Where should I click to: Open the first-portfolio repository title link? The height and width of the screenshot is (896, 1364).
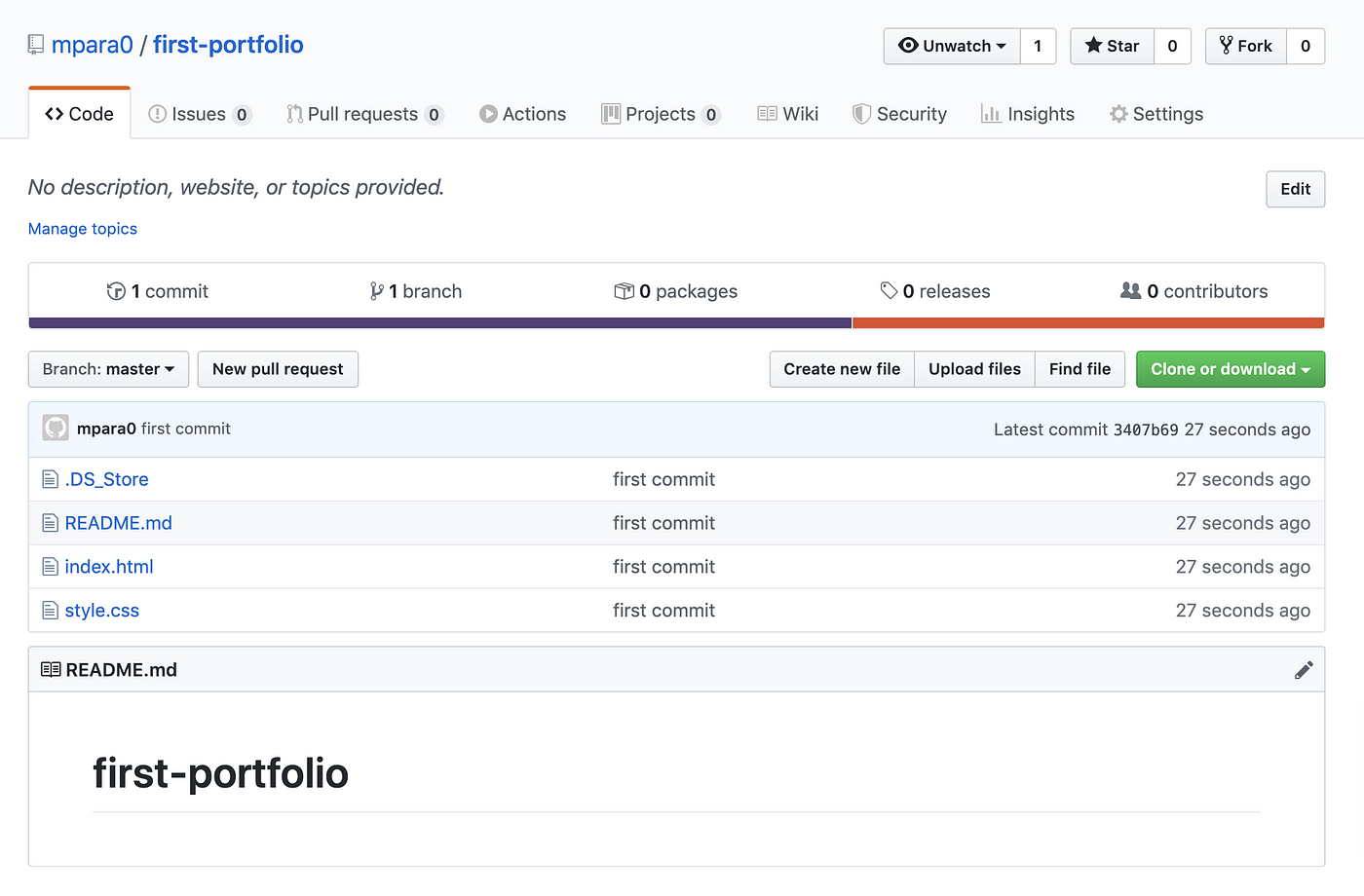(228, 45)
